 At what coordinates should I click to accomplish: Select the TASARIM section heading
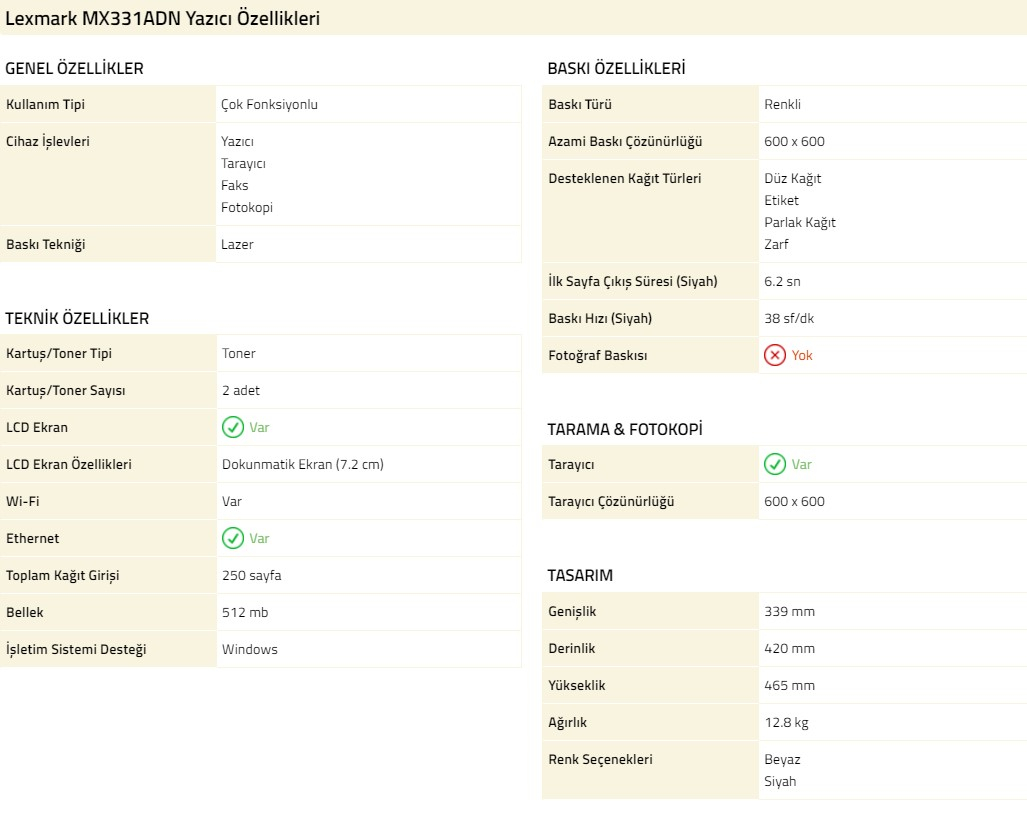coord(580,576)
